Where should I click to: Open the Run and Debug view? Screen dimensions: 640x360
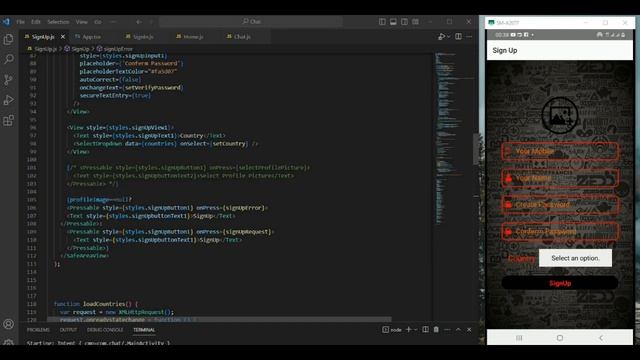pyautogui.click(x=9, y=100)
